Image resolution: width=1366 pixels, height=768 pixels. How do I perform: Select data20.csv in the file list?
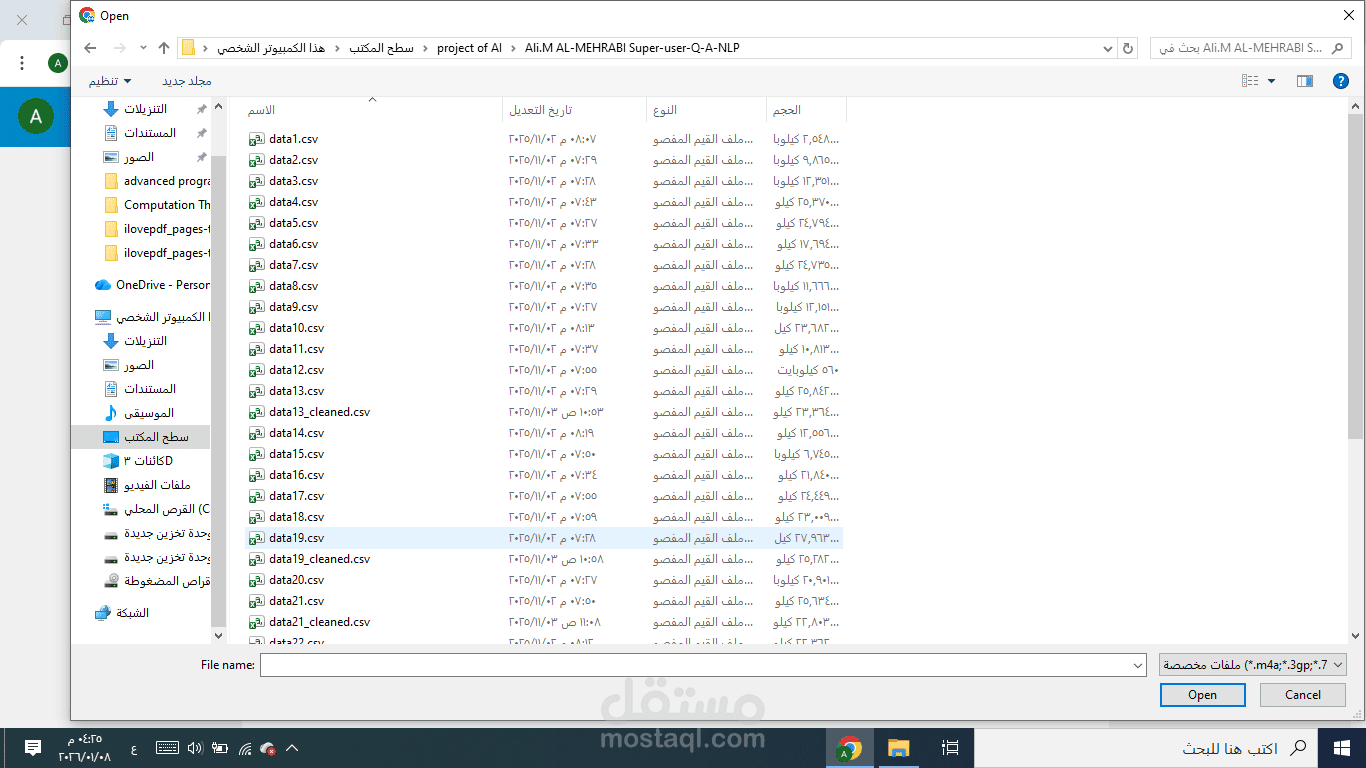coord(545,580)
